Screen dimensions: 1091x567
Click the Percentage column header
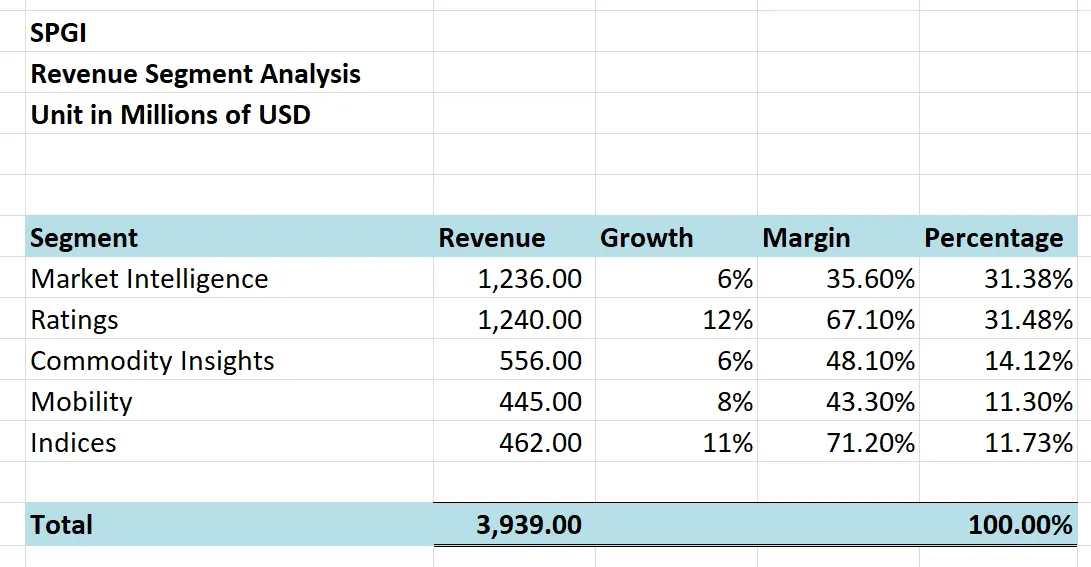[x=993, y=238]
